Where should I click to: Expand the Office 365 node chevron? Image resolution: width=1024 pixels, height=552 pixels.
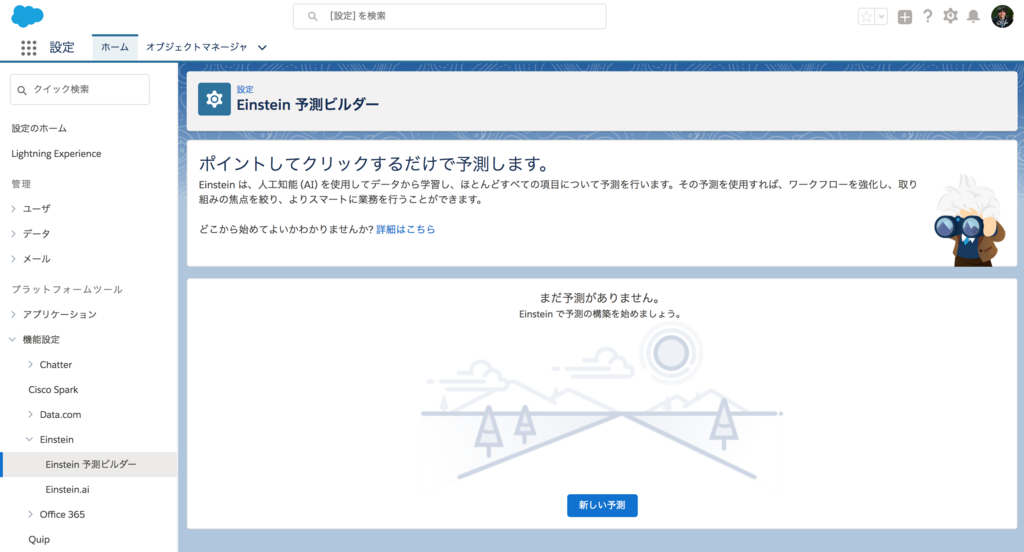[30, 514]
